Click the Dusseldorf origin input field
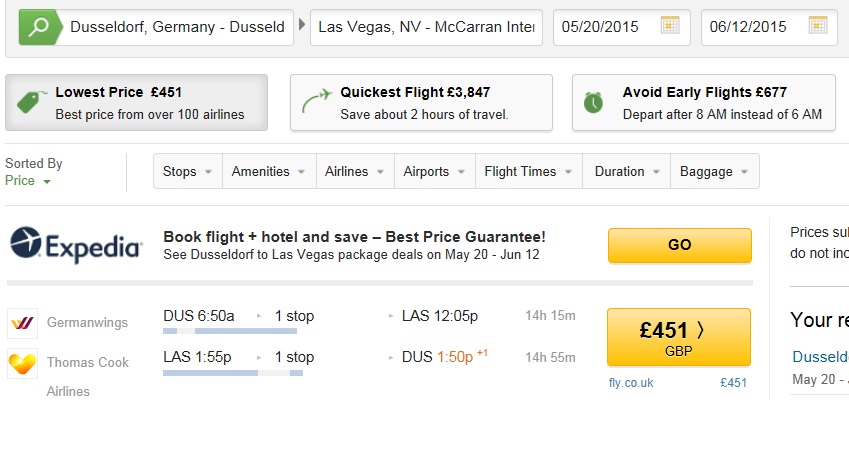The image size is (849, 460). click(x=178, y=27)
